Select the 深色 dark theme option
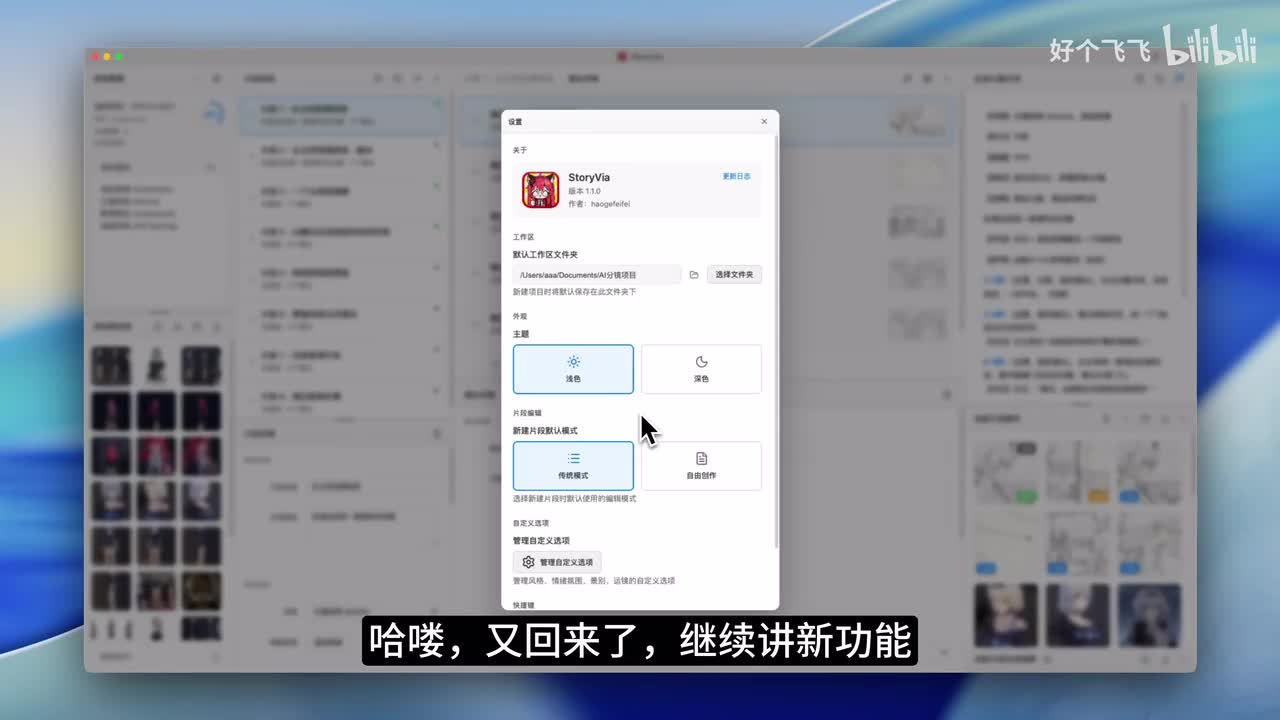Screen dimensions: 1280x720 click(x=701, y=369)
